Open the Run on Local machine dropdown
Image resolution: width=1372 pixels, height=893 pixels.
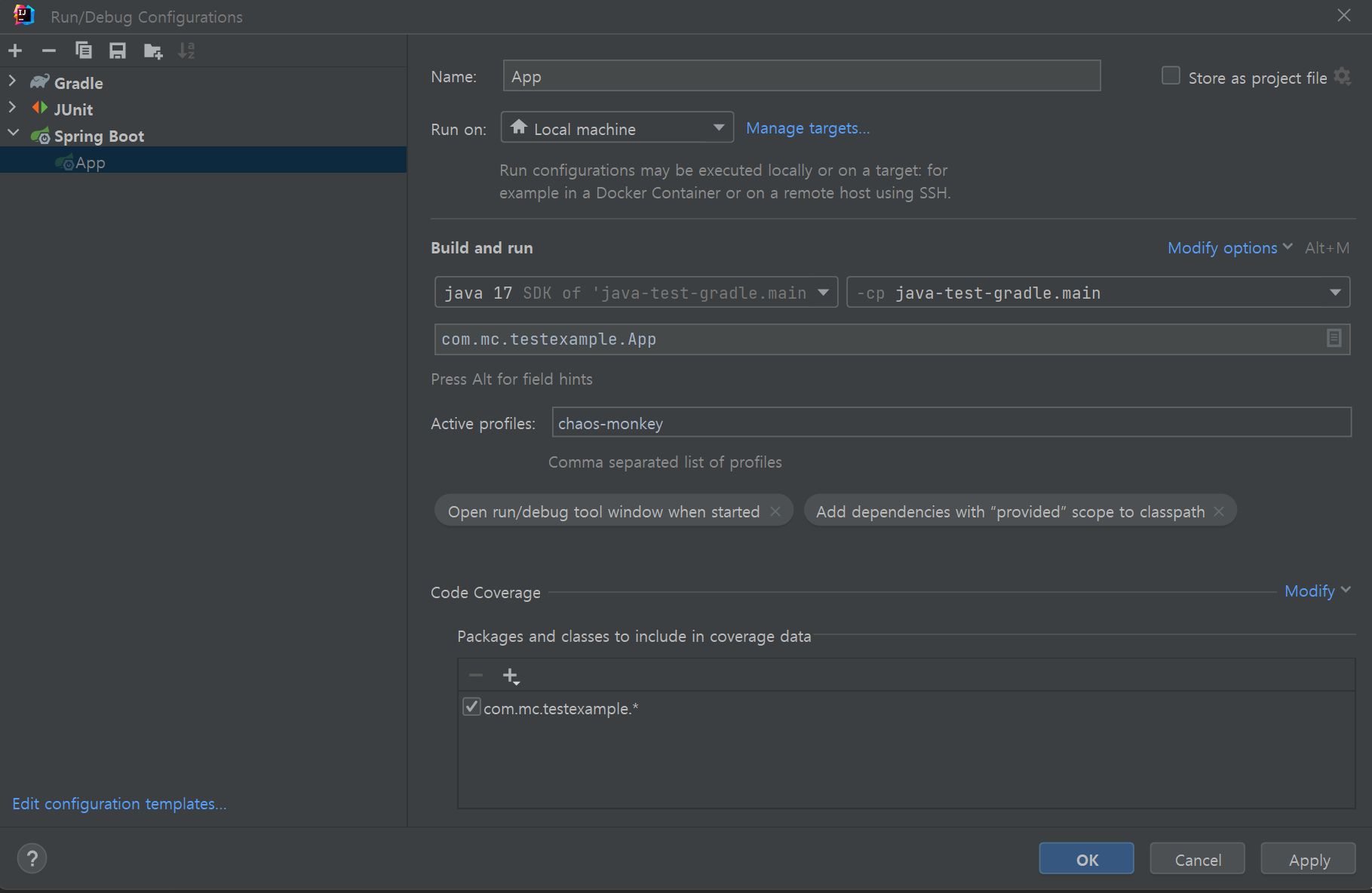[617, 128]
